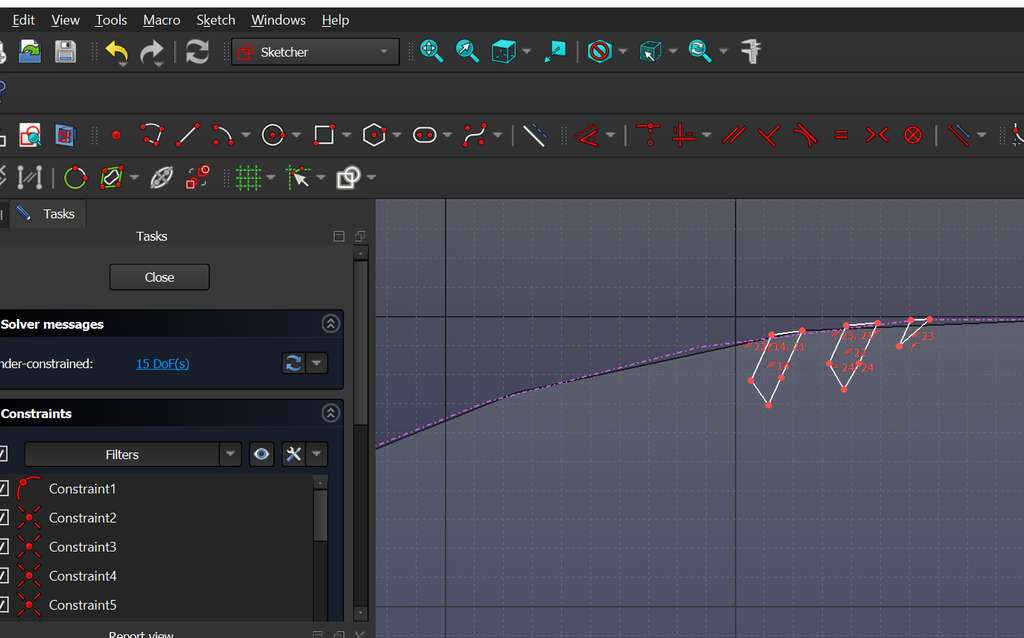The height and width of the screenshot is (638, 1024).
Task: Open the solver refresh dropdown arrow
Action: pos(317,363)
